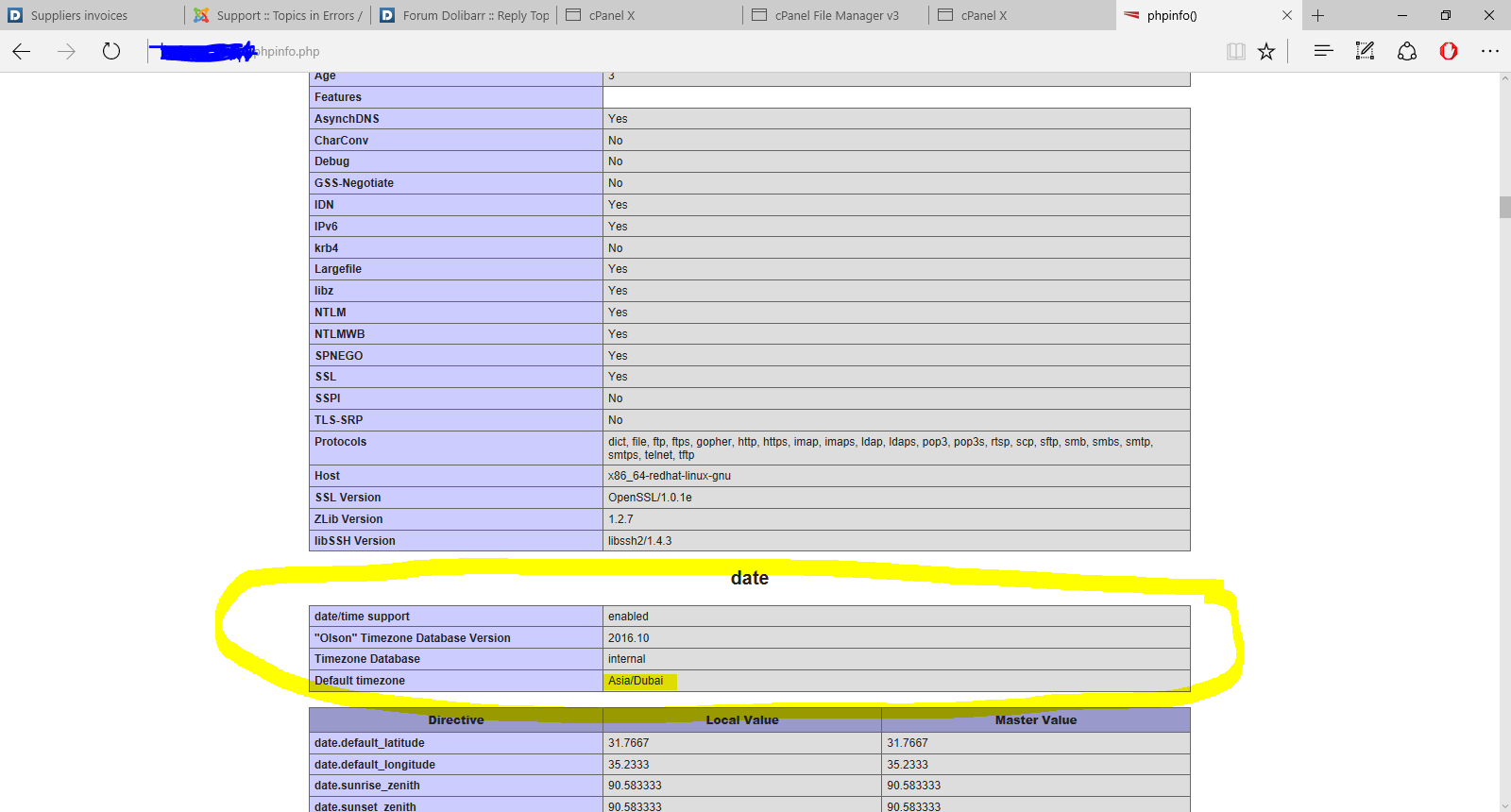Refresh the phpinfo page
Image resolution: width=1511 pixels, height=812 pixels.
pos(111,52)
